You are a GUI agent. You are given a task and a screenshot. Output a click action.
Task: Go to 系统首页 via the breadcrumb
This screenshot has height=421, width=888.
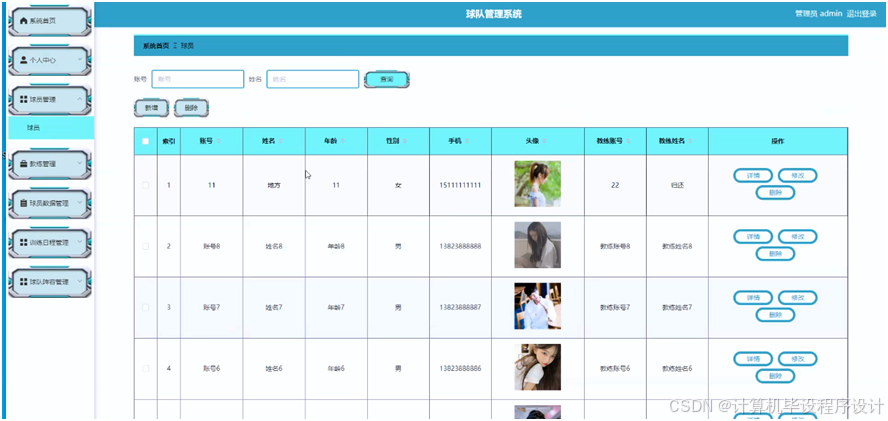click(x=156, y=46)
